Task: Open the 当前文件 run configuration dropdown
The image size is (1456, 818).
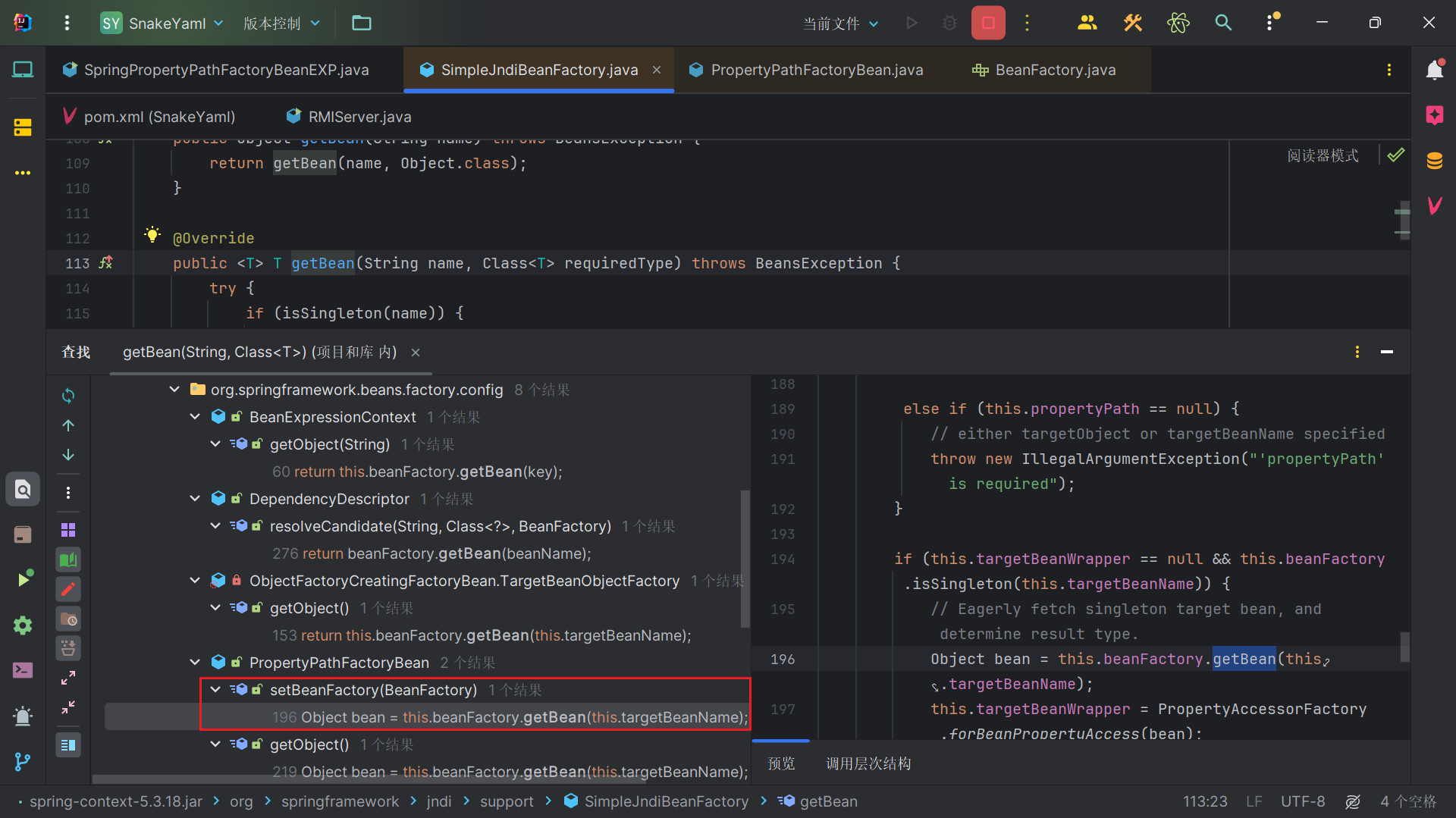Action: click(841, 23)
